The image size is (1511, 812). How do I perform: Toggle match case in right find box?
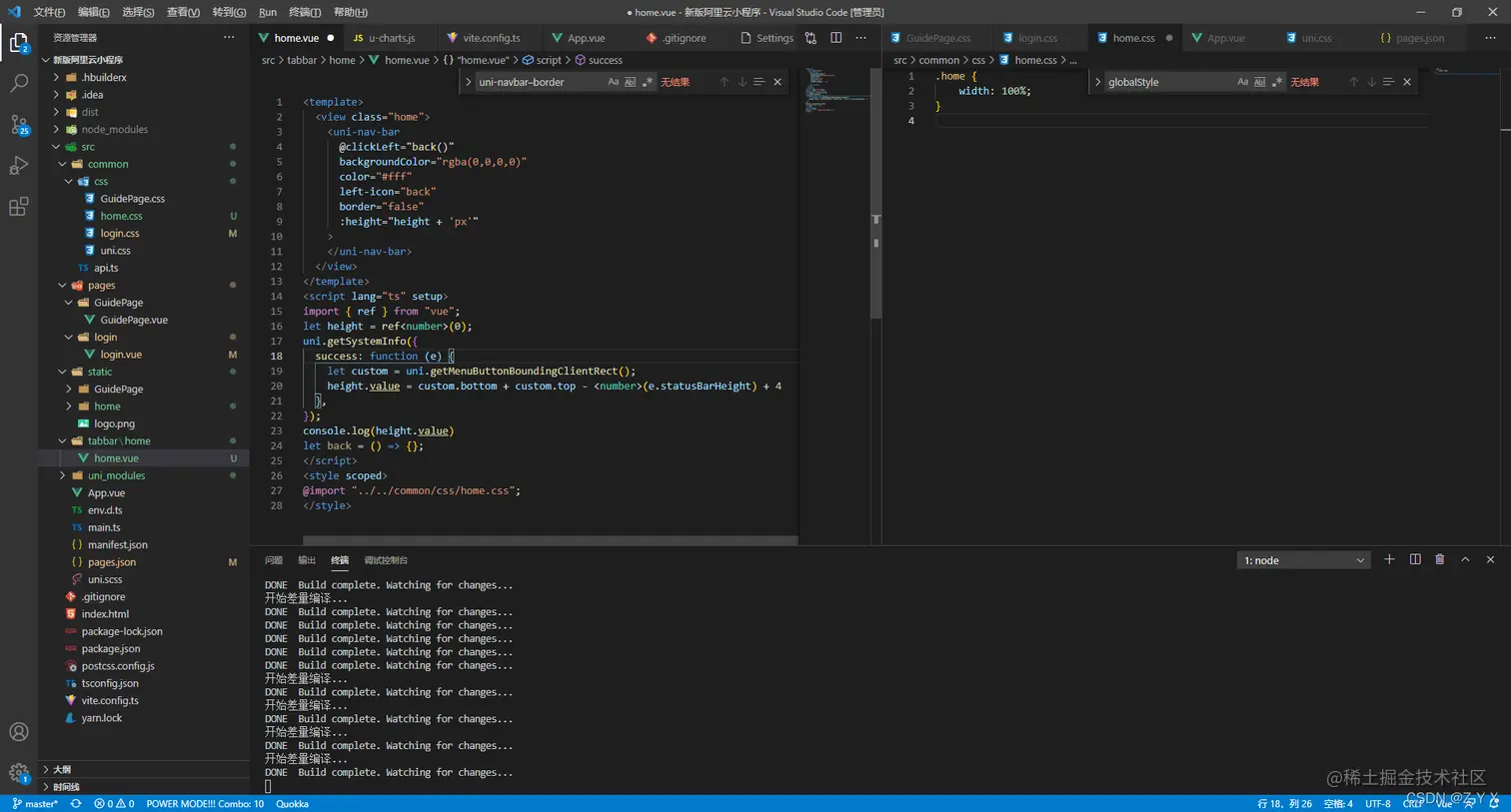click(x=1243, y=82)
